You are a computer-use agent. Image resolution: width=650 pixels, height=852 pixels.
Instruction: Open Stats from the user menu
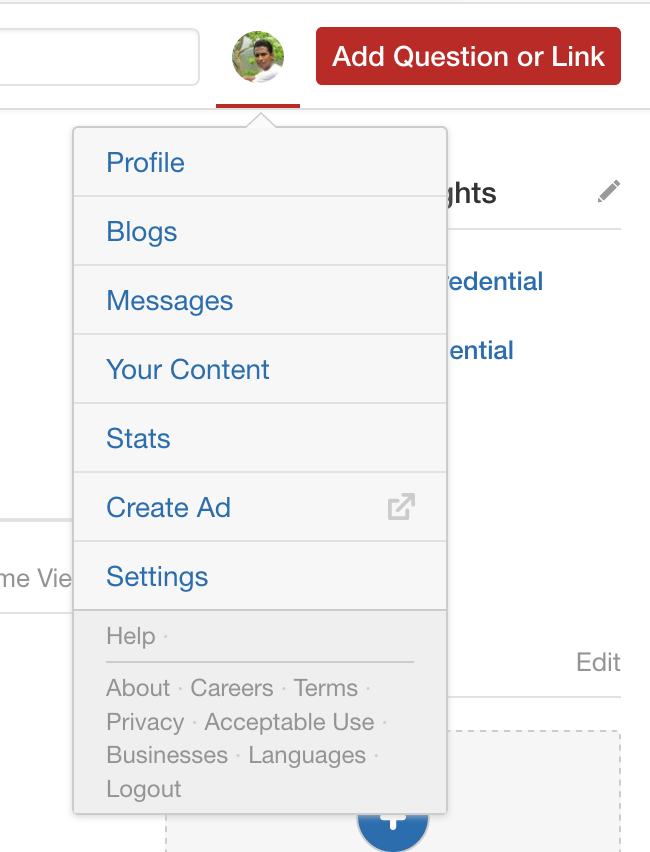tap(260, 438)
